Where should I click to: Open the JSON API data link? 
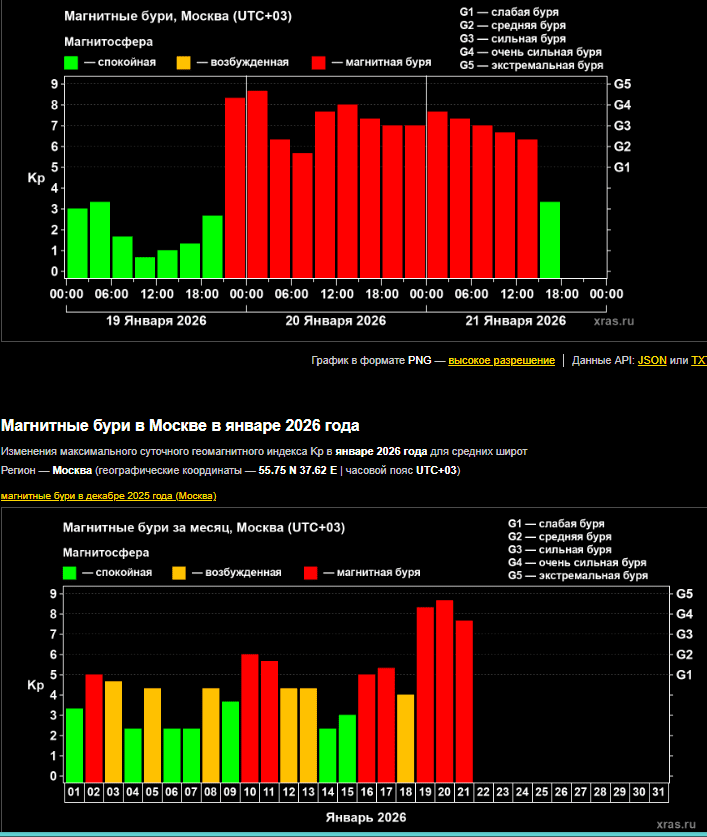point(652,360)
